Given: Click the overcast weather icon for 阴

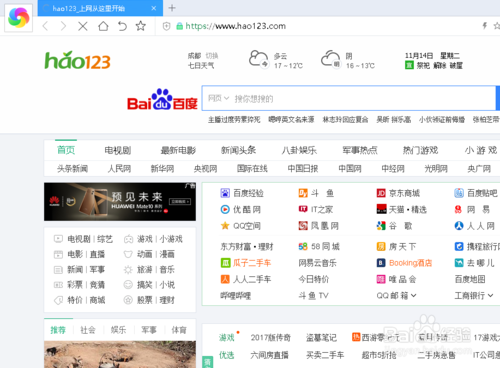Looking at the screenshot, I should click(331, 59).
